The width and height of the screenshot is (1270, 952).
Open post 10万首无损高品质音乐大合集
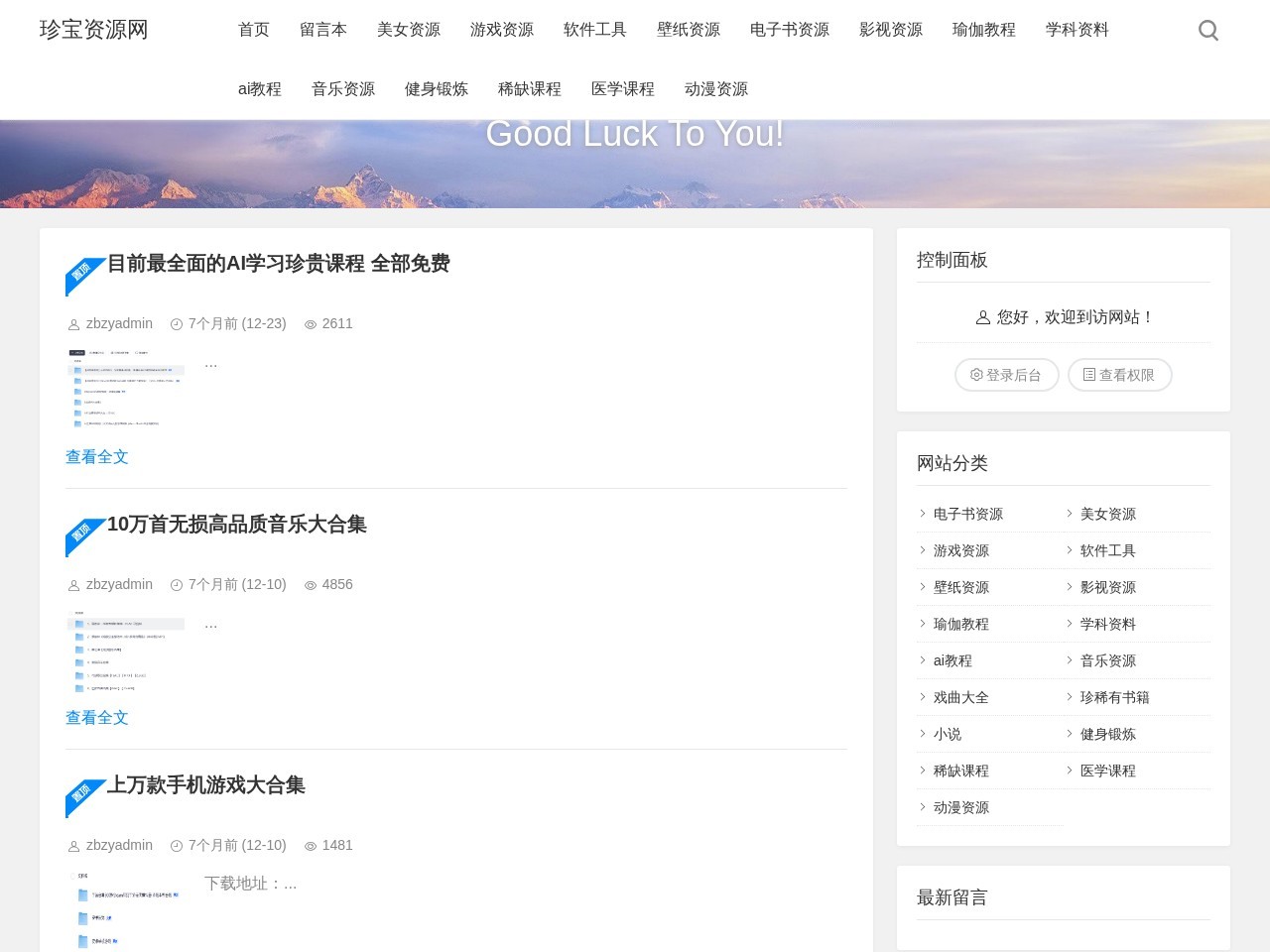(237, 525)
